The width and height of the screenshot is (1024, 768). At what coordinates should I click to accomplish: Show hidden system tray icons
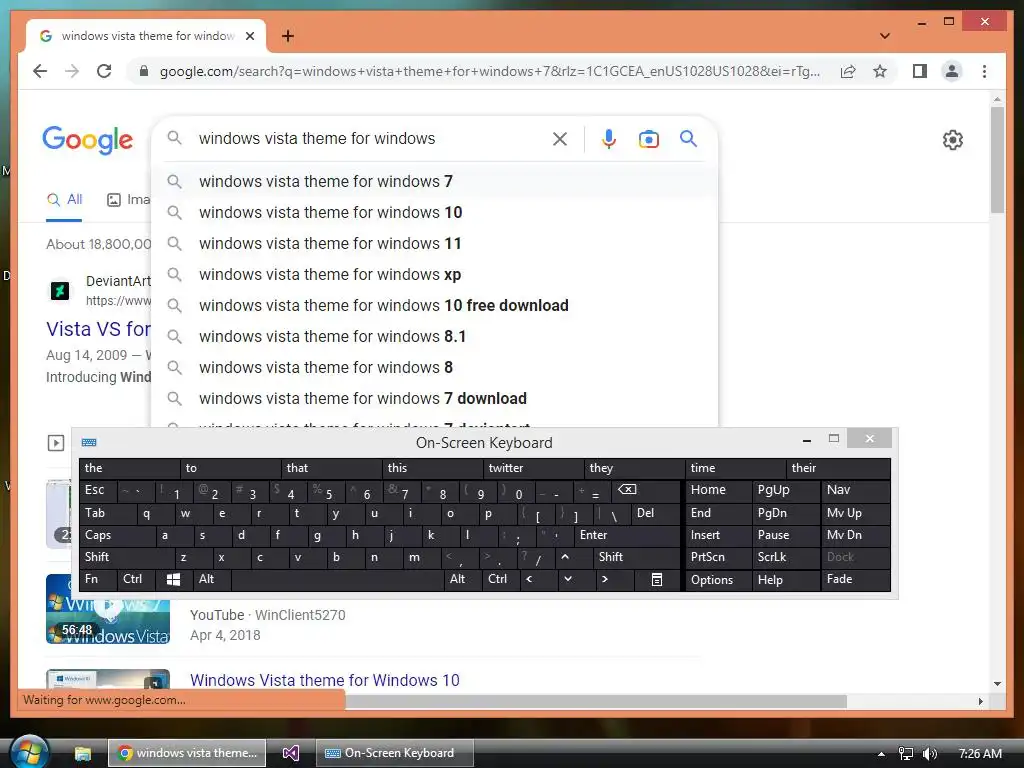(881, 754)
